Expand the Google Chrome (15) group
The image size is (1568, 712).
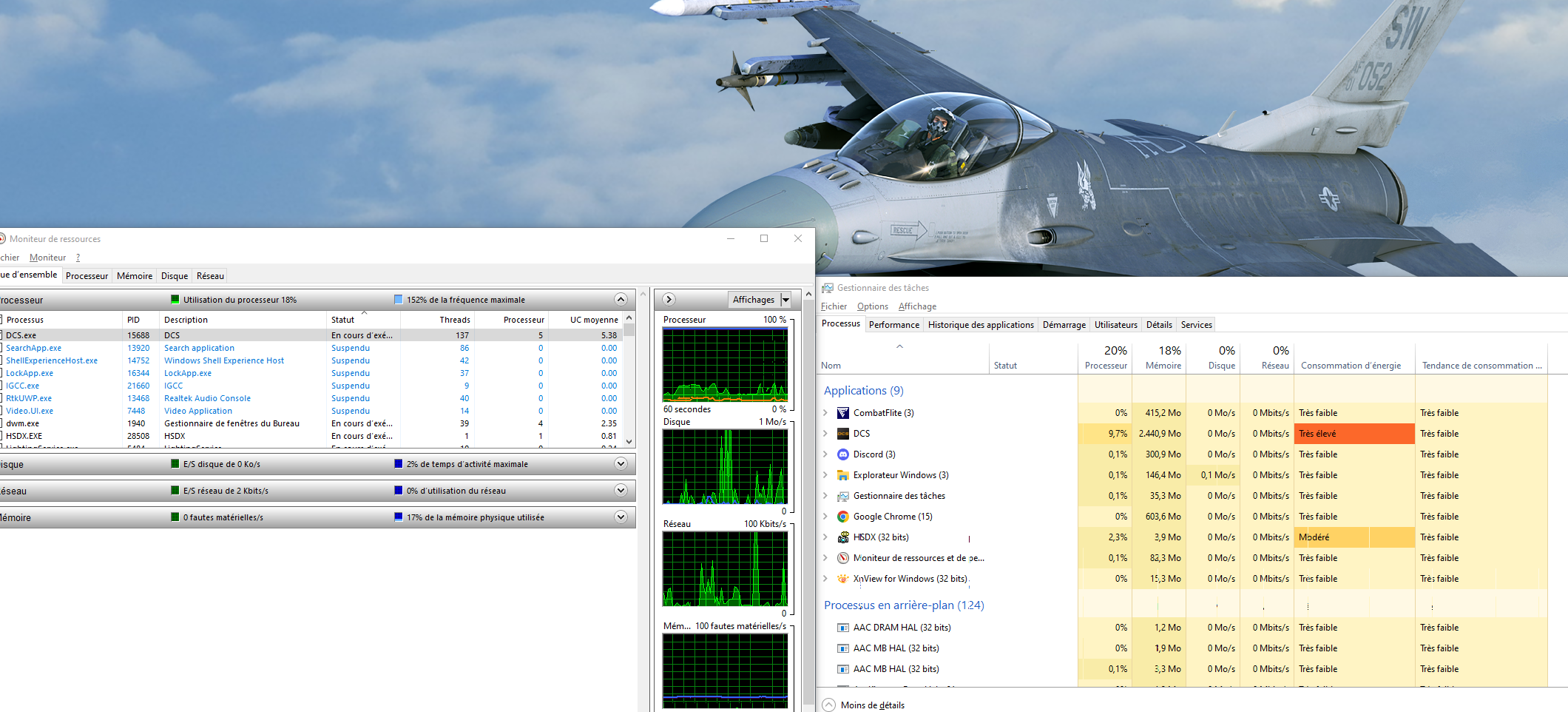(825, 517)
